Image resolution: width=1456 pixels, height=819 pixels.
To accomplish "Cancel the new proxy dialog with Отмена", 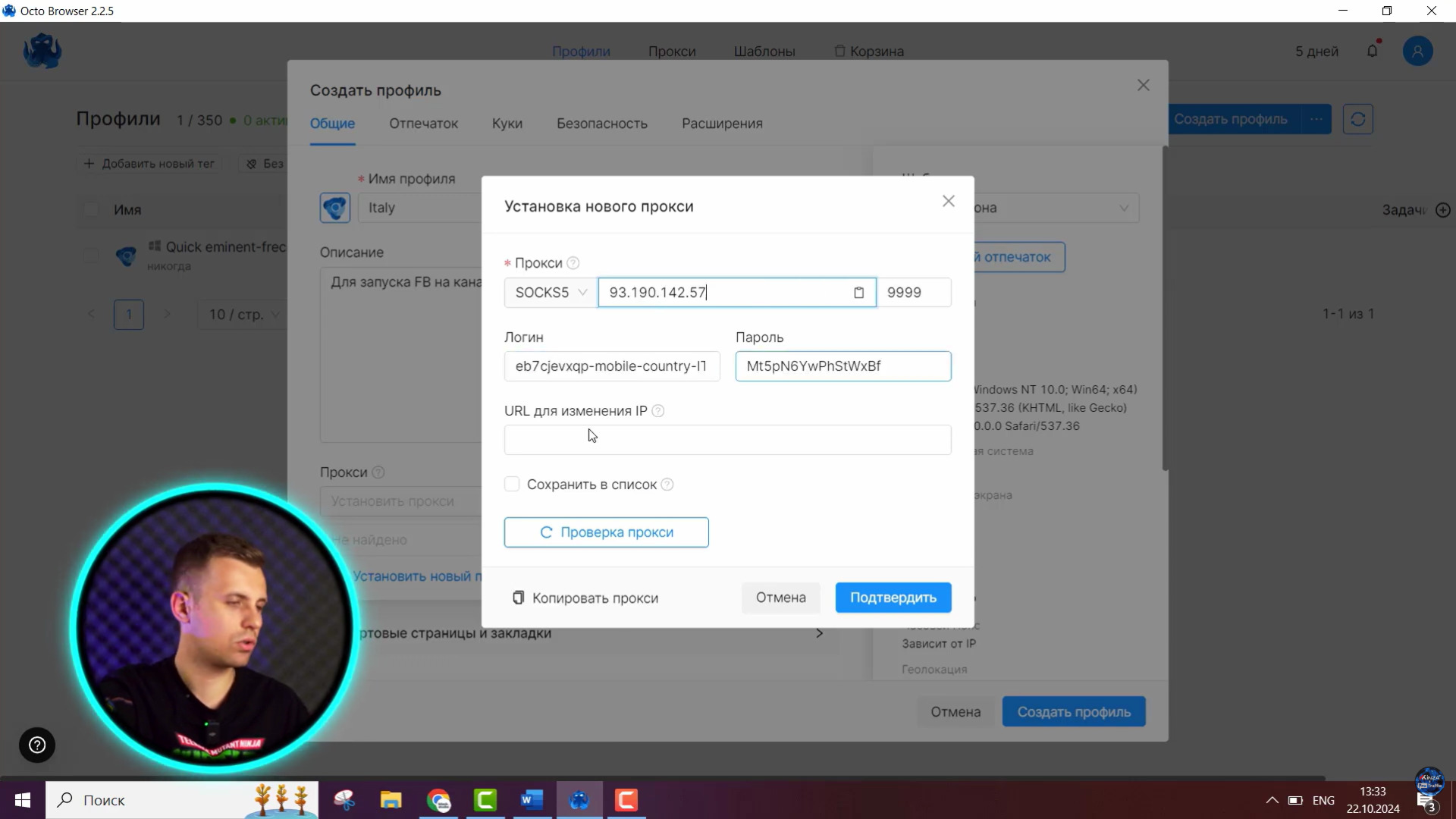I will [x=780, y=598].
